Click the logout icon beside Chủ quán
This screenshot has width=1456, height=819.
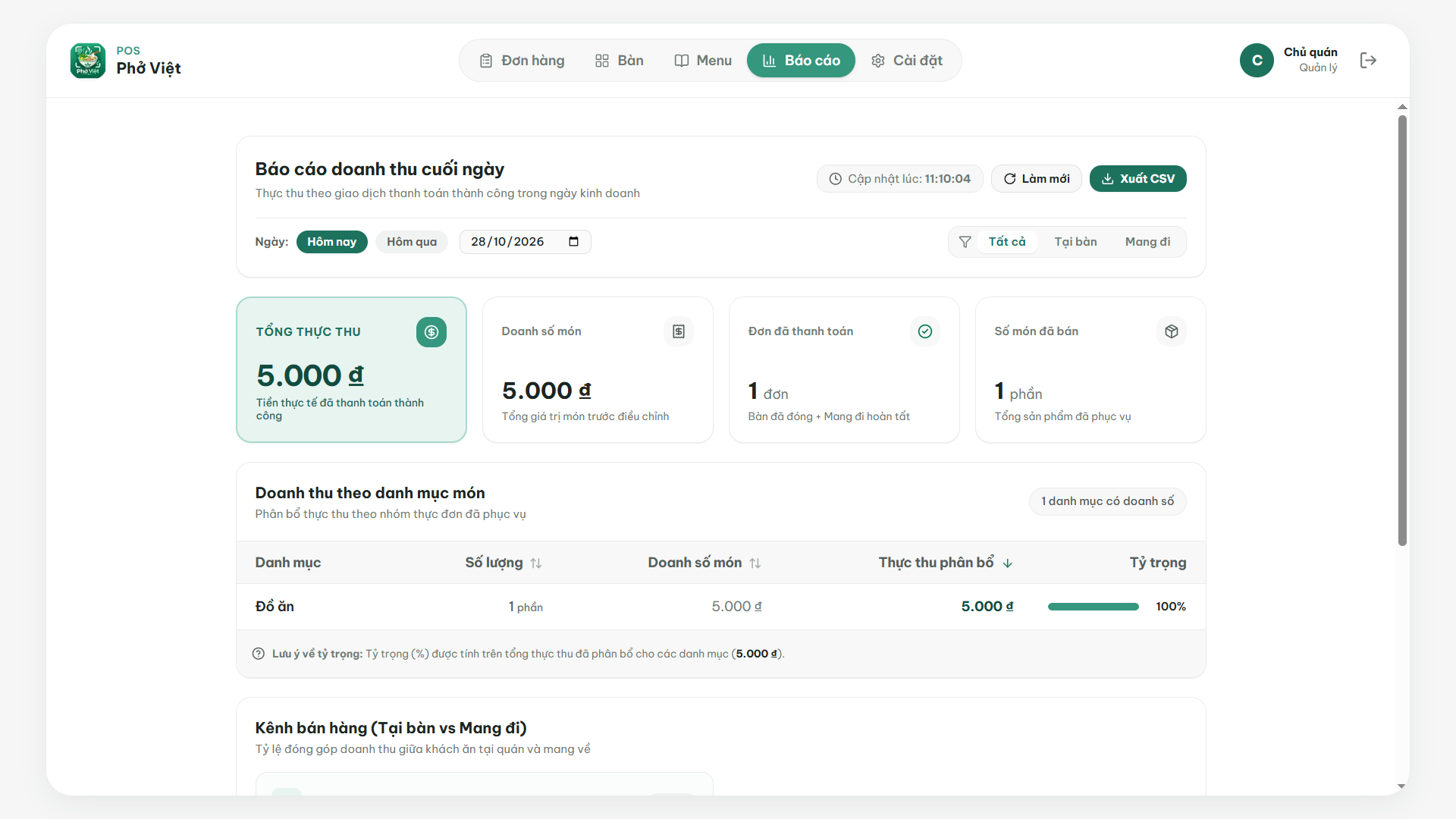click(x=1368, y=61)
